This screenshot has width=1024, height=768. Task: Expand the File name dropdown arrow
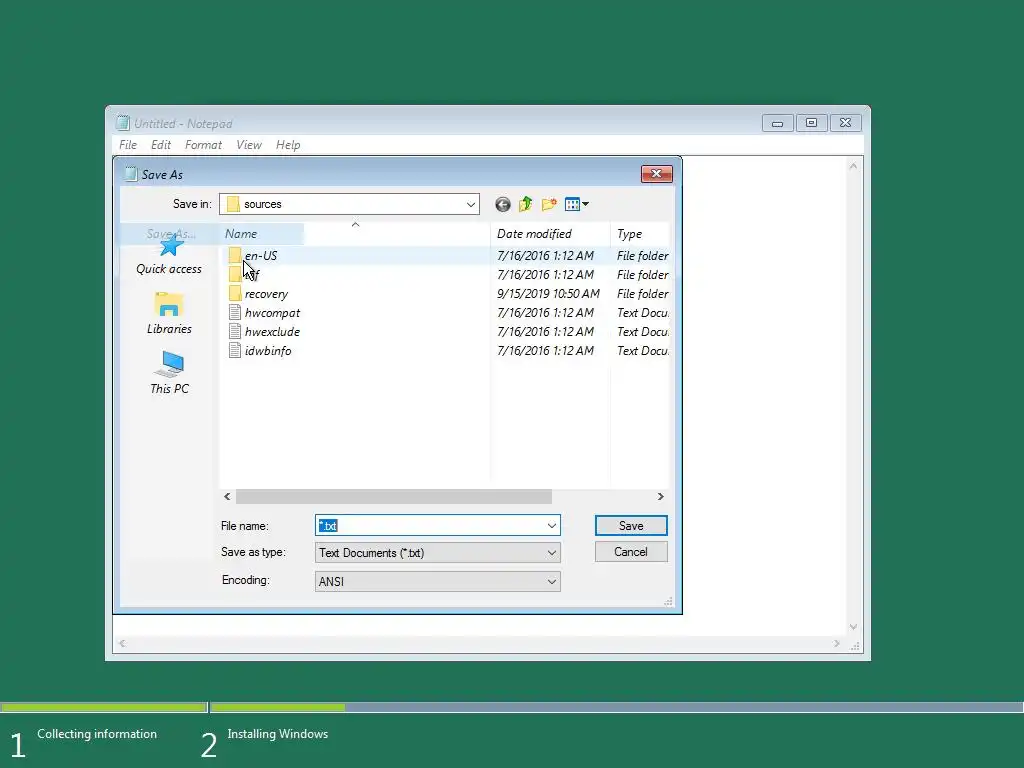[x=552, y=526]
